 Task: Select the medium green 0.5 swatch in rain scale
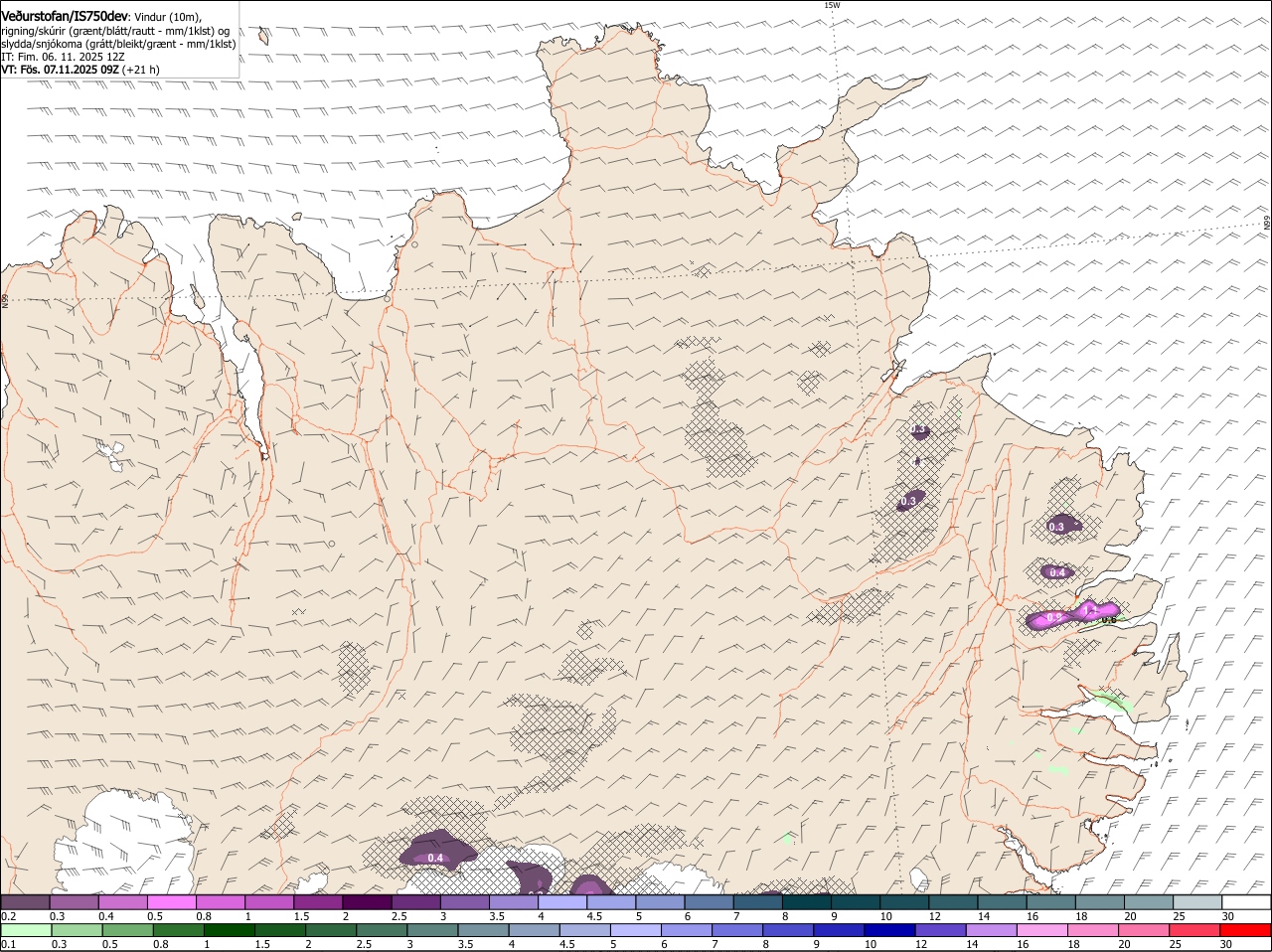pos(127,930)
